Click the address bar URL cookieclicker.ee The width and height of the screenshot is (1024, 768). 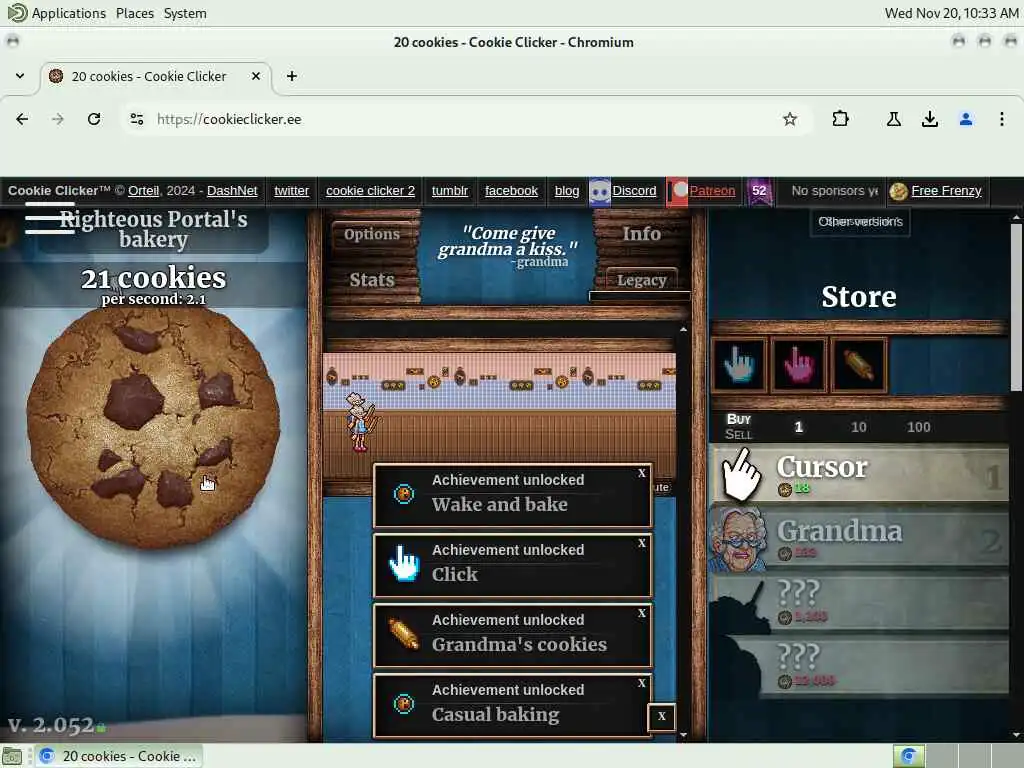[x=229, y=119]
